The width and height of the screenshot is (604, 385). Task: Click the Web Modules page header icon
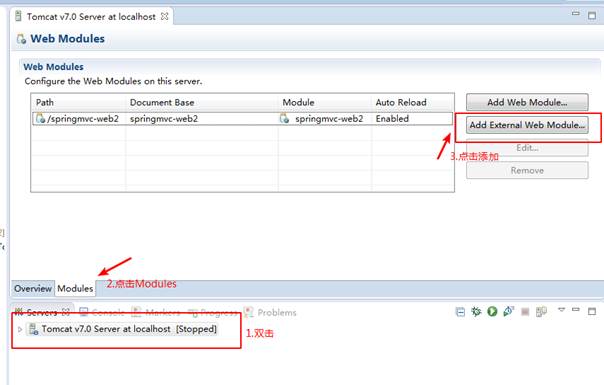21,39
